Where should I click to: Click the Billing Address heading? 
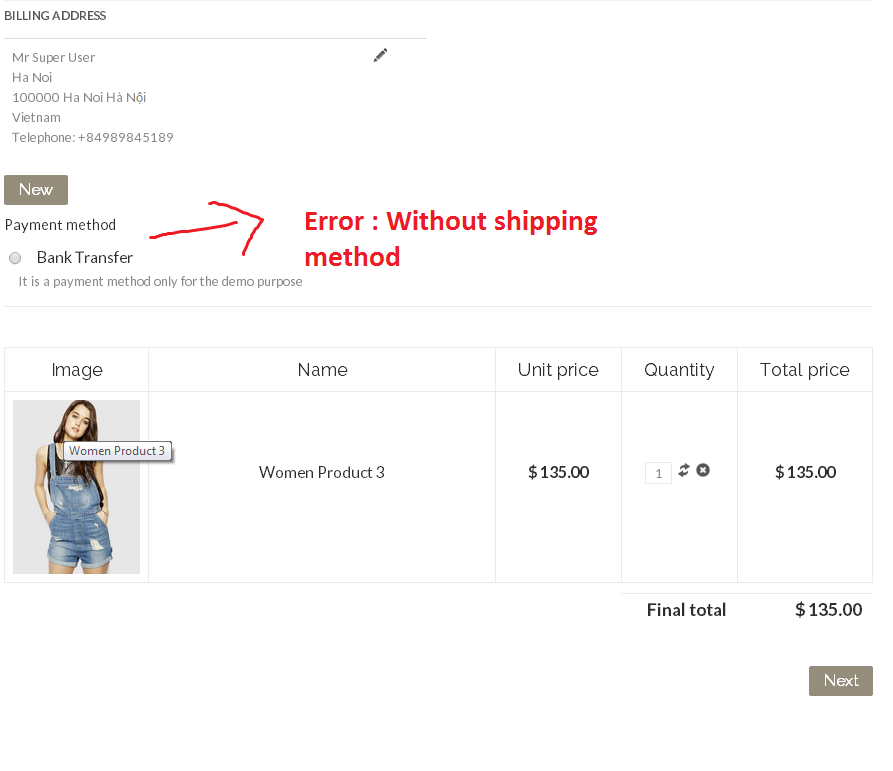(x=55, y=16)
